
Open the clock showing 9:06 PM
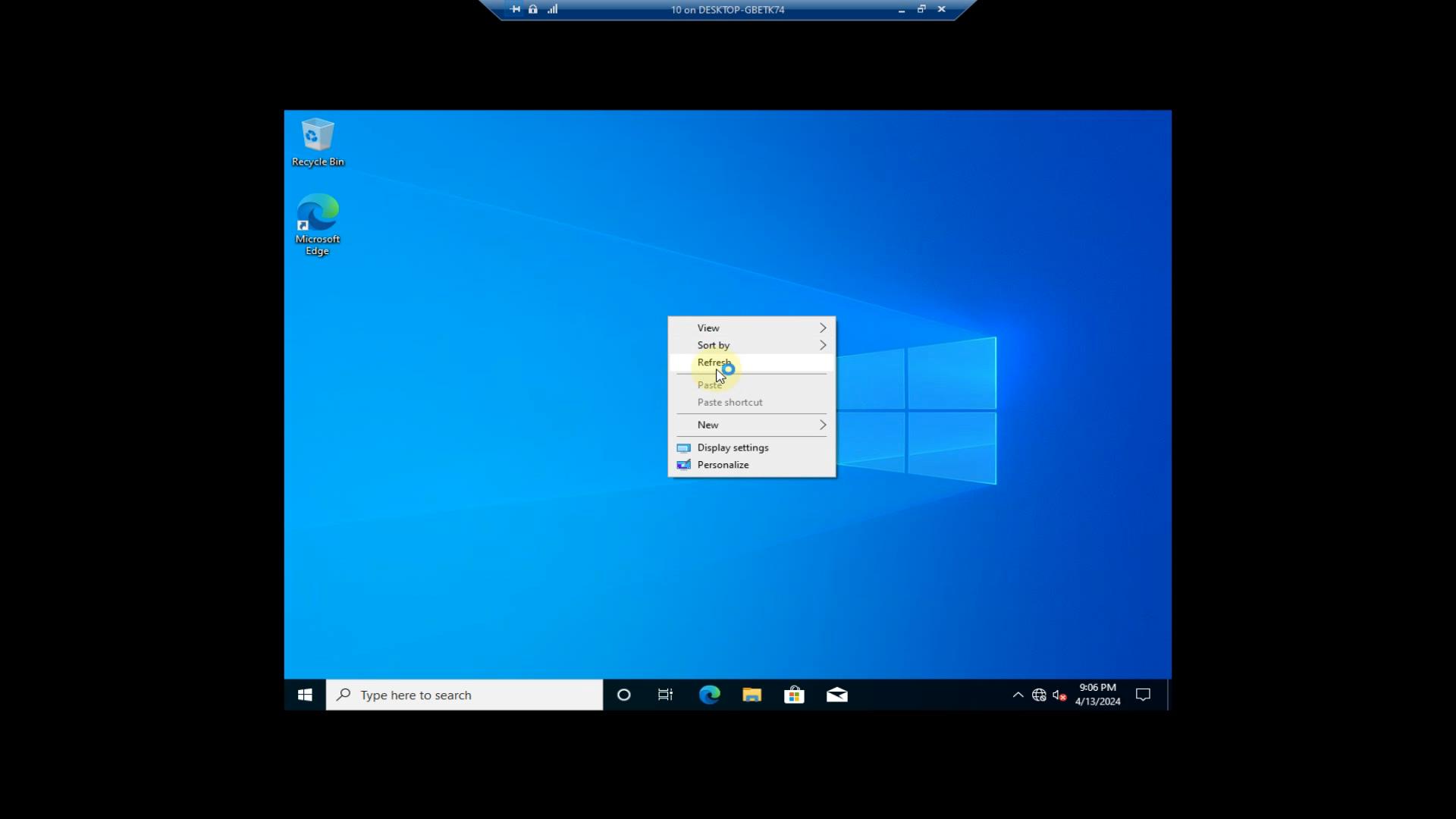1097,695
